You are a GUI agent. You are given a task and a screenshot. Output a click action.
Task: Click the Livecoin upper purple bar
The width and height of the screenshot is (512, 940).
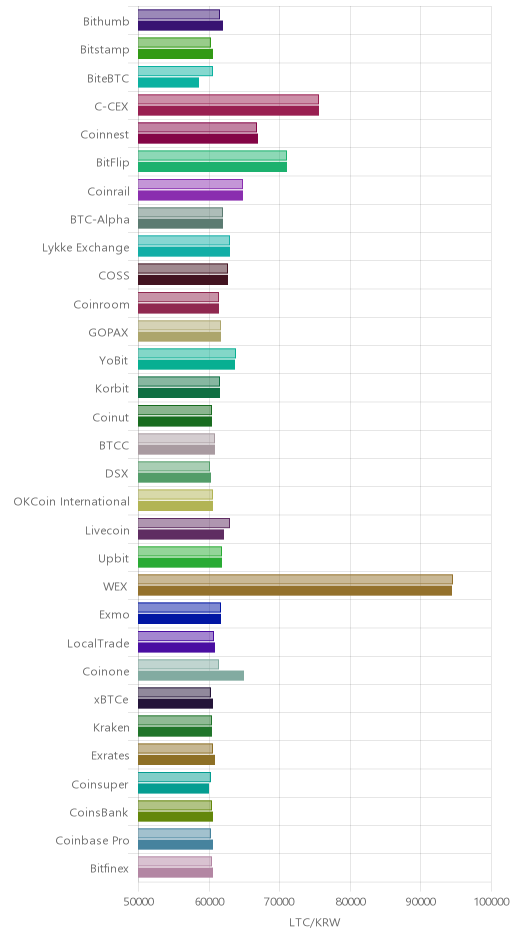pyautogui.click(x=183, y=523)
